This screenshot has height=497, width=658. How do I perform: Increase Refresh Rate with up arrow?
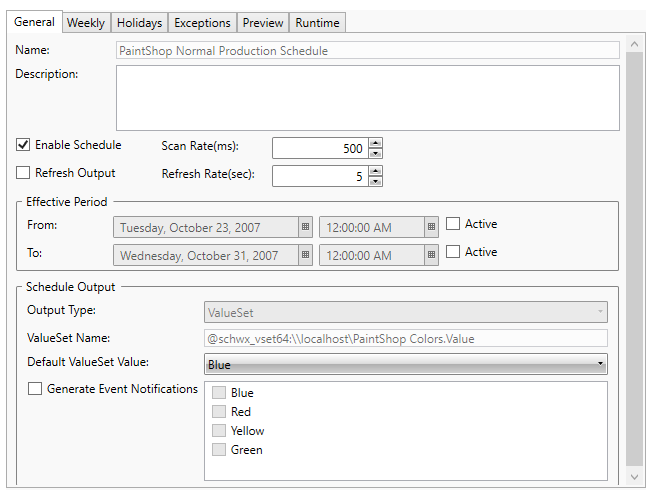(376, 171)
